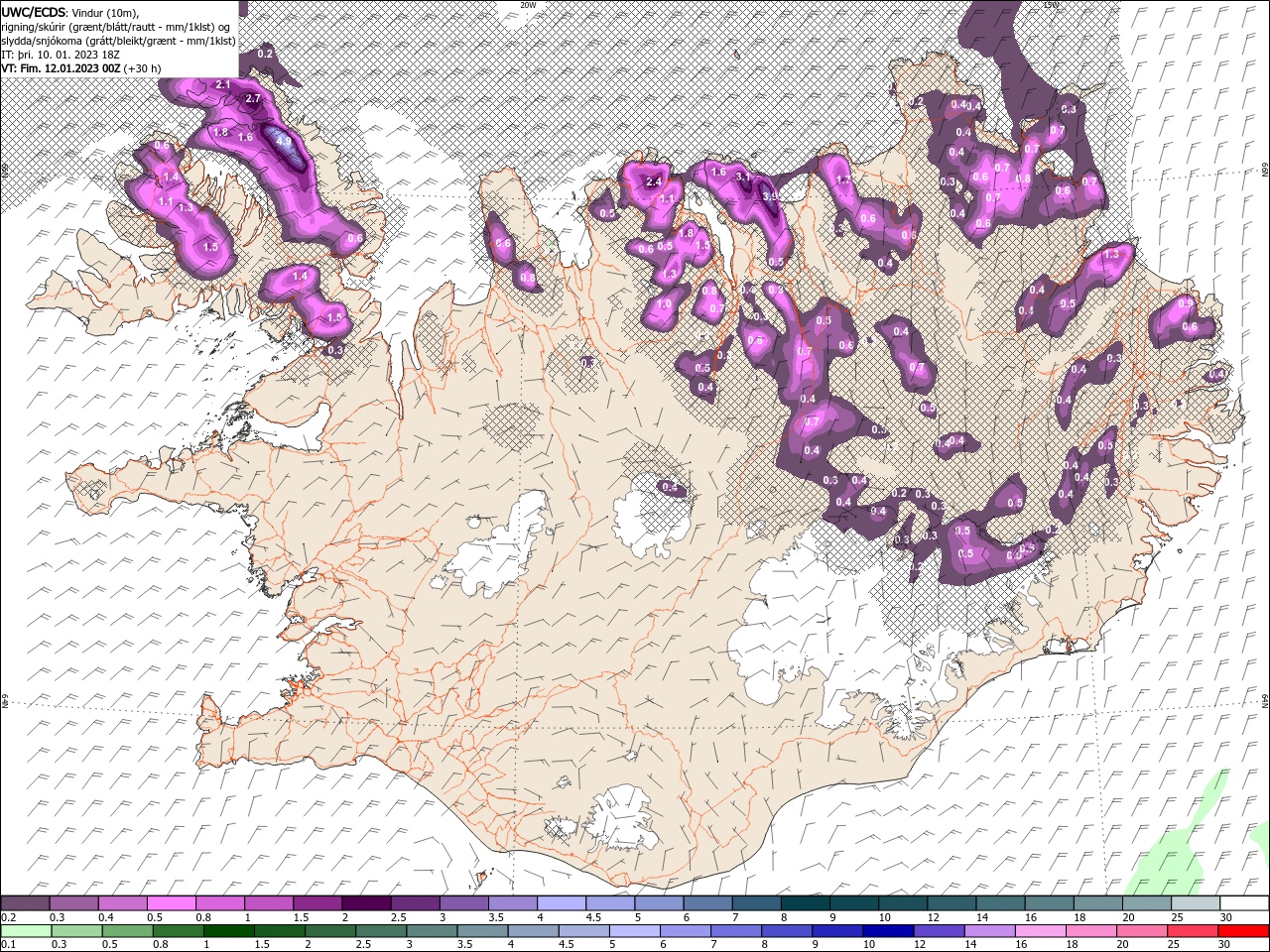This screenshot has height=952, width=1270.
Task: Select lower legend swatch from 0.3 to 0.5
Action: click(x=76, y=931)
